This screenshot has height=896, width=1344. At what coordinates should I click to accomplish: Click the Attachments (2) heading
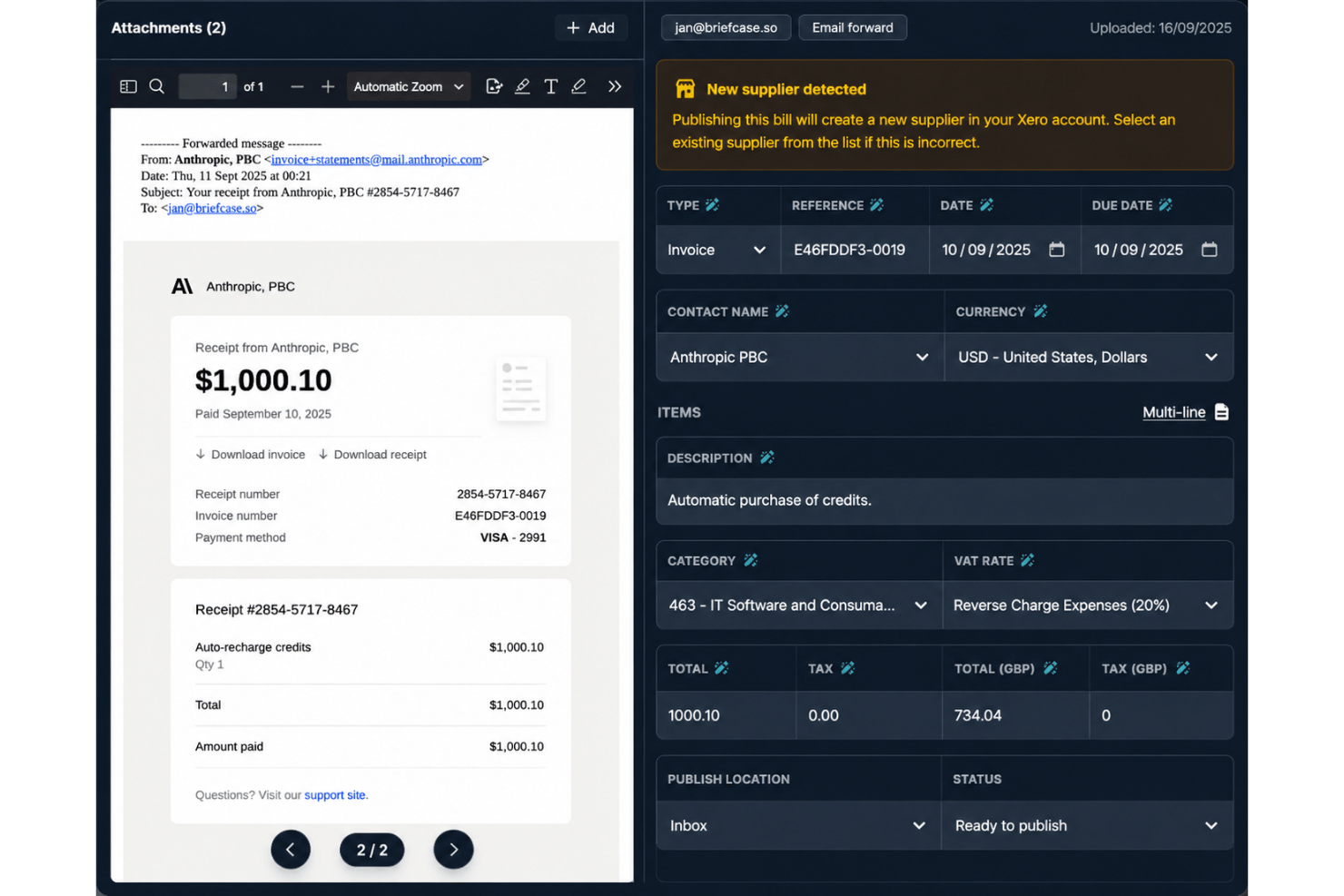point(169,28)
